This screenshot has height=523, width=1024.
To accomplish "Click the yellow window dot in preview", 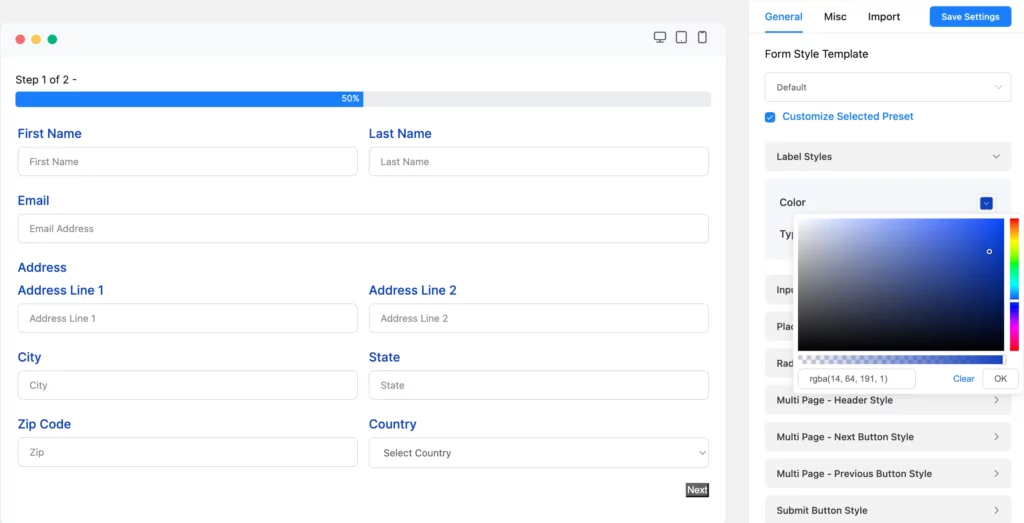I will (x=36, y=39).
